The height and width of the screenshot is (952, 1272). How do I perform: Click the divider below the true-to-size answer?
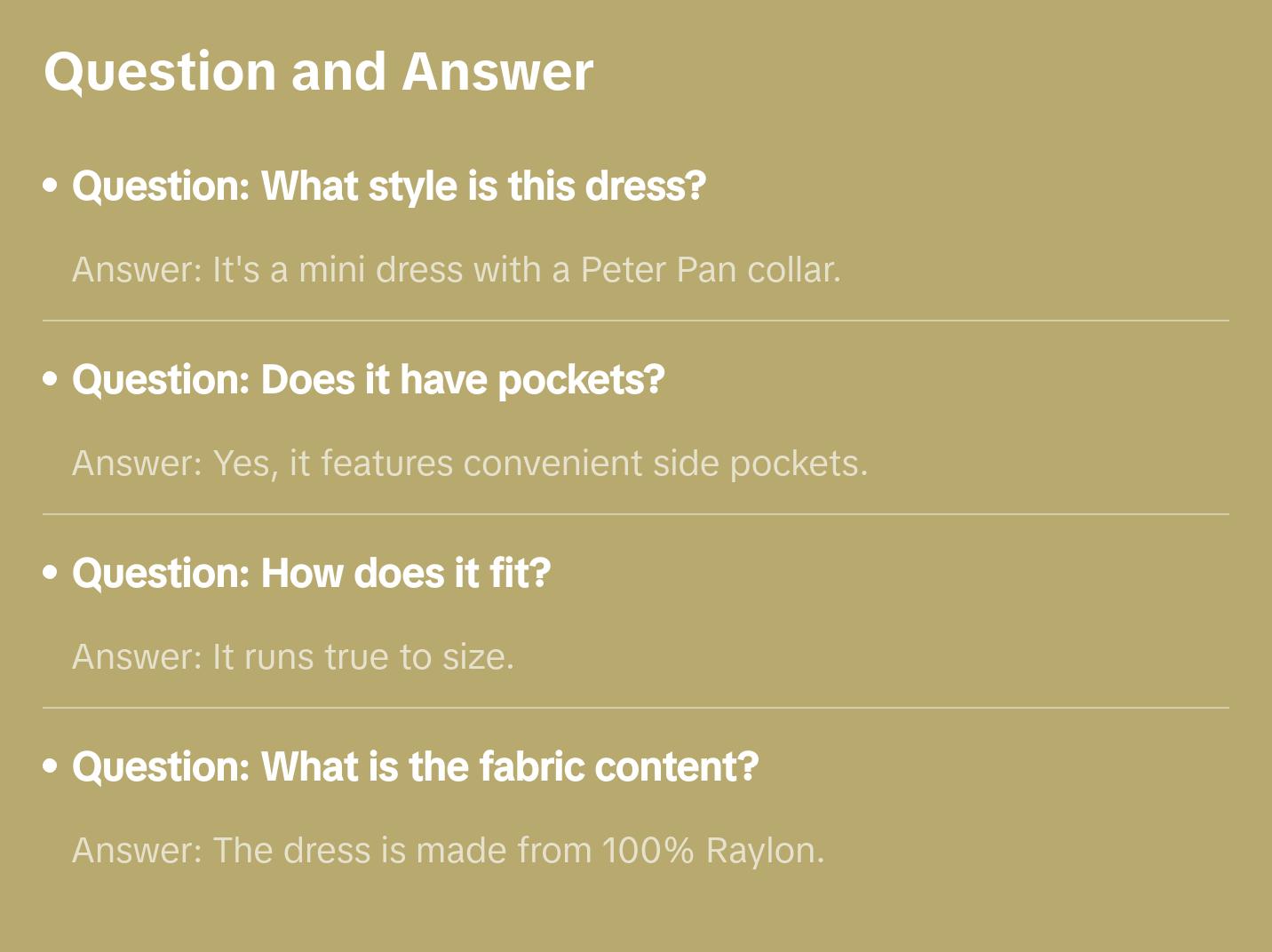(636, 708)
